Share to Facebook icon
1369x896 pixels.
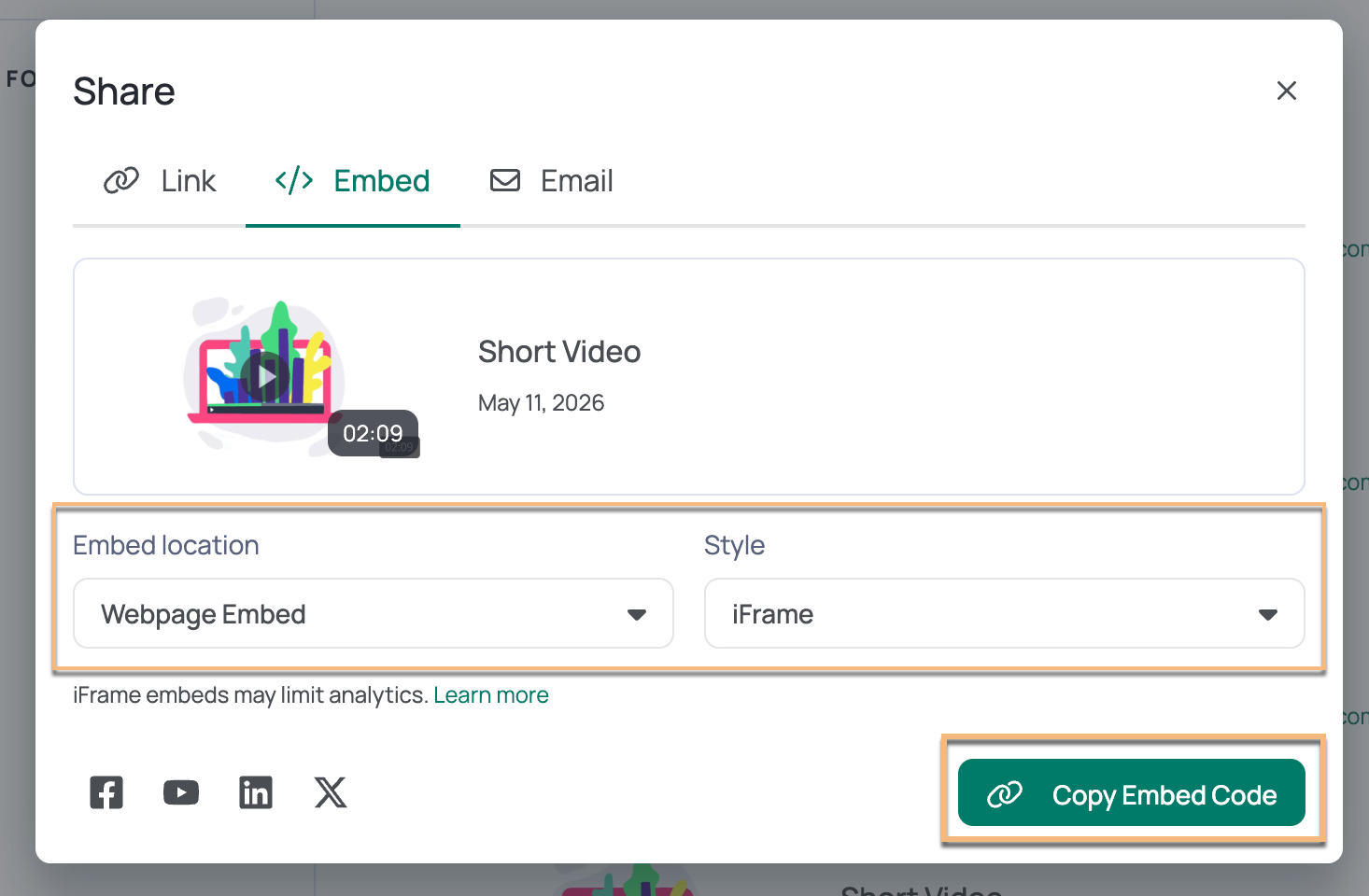[x=106, y=792]
